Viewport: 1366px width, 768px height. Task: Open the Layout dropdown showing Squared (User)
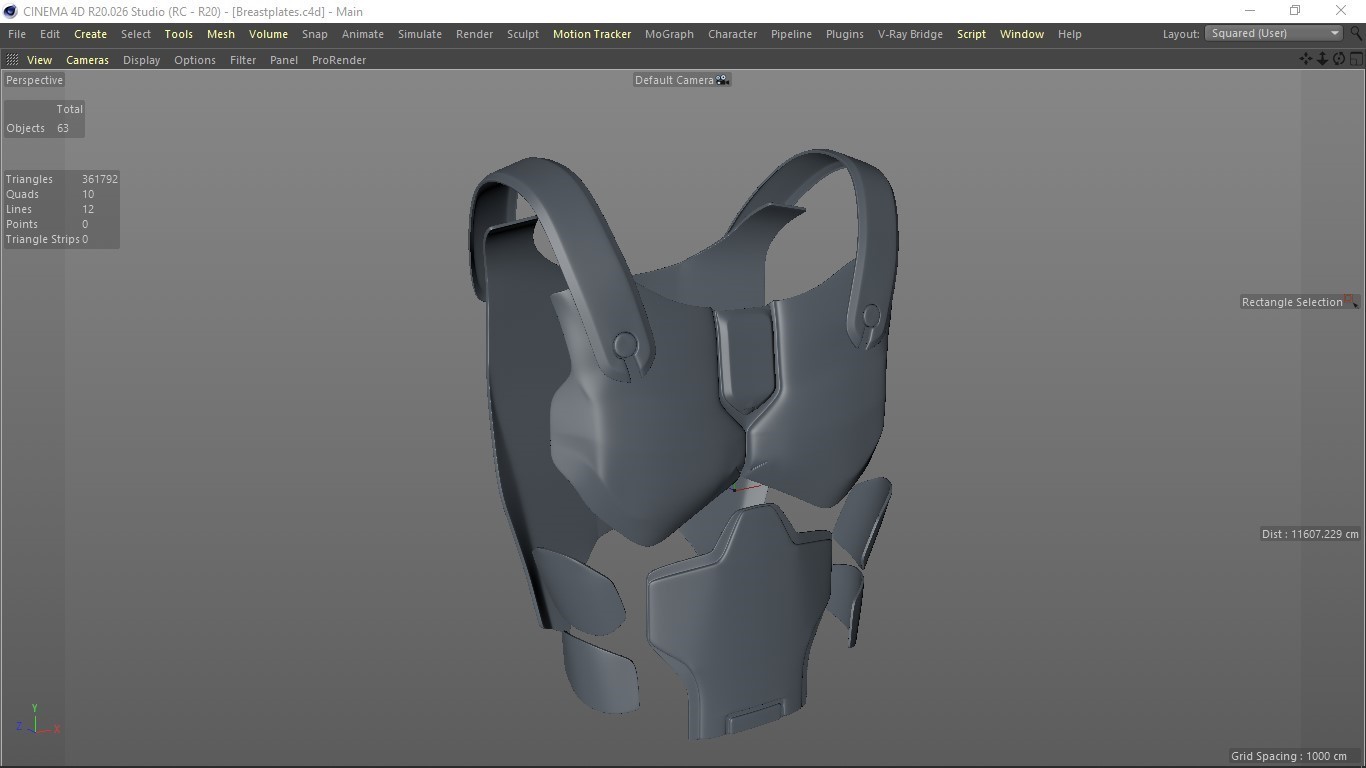tap(1273, 33)
